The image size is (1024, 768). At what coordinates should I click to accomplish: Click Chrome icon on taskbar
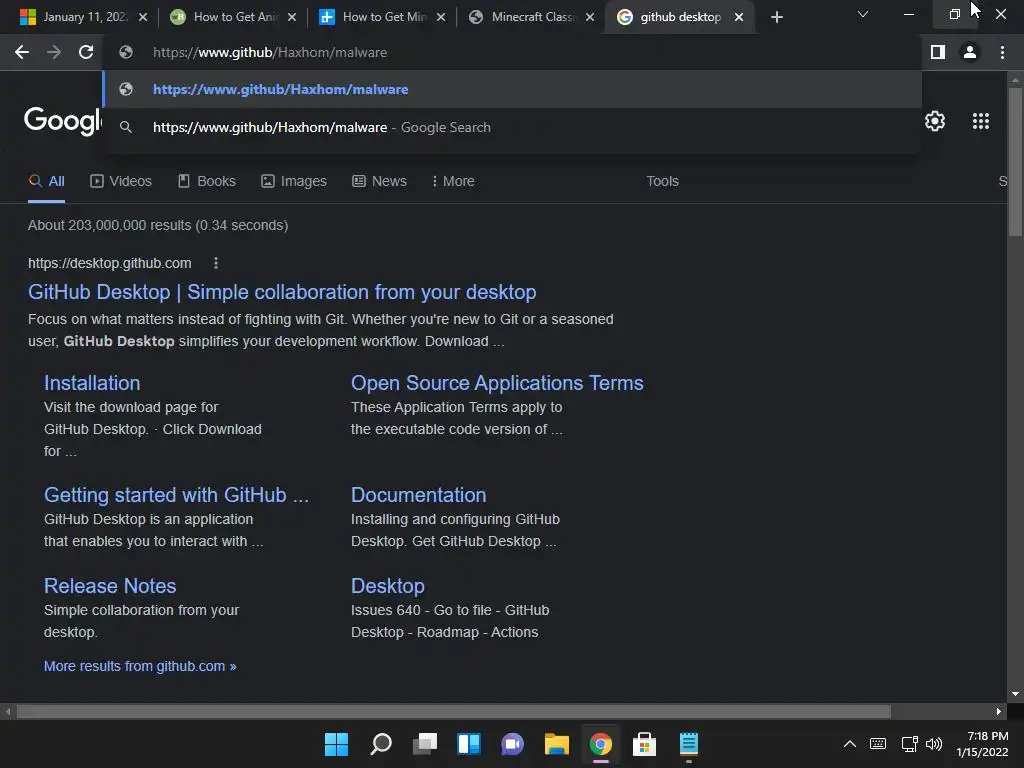(601, 744)
